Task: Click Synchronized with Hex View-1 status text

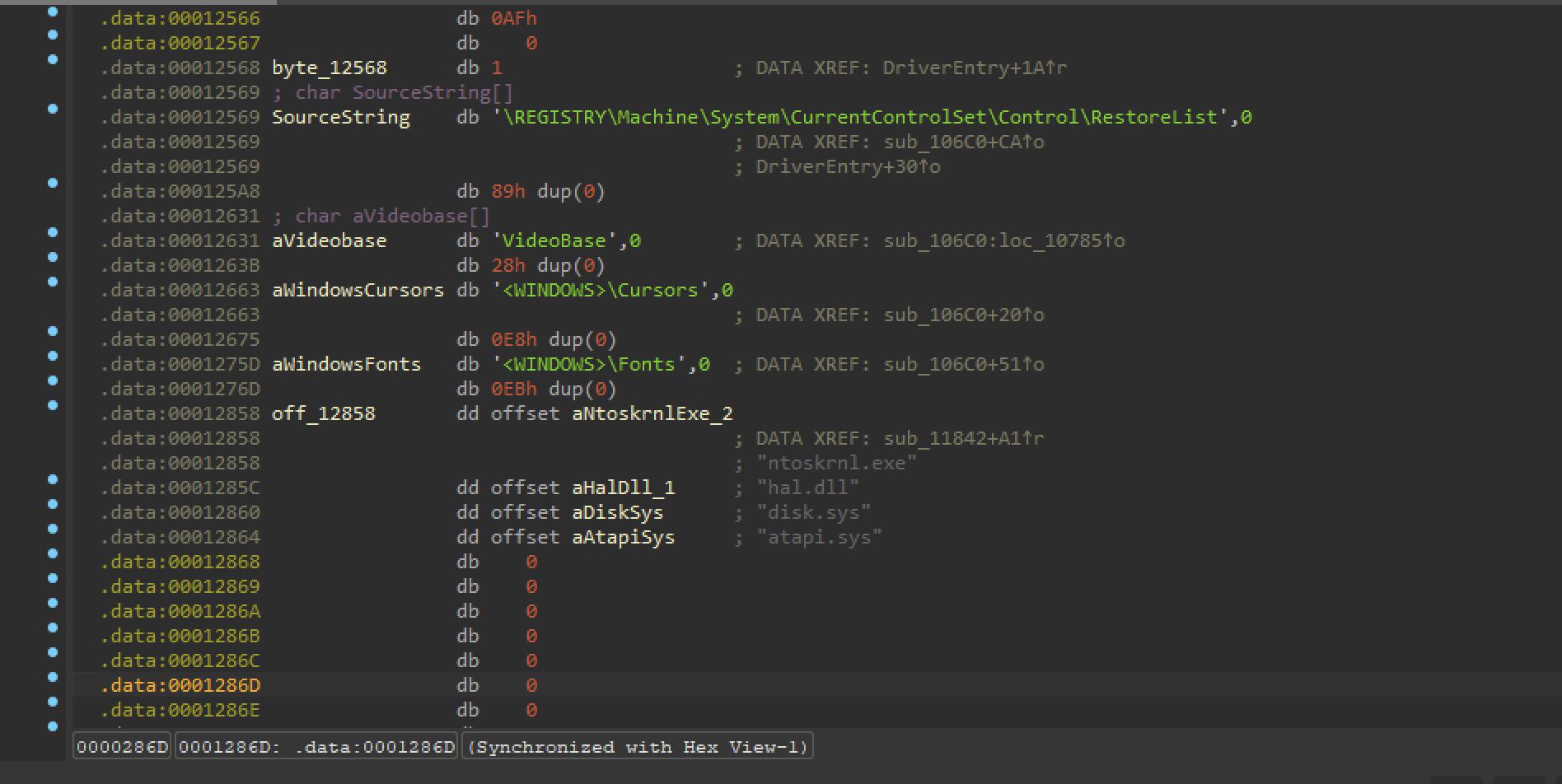Action: tap(638, 747)
